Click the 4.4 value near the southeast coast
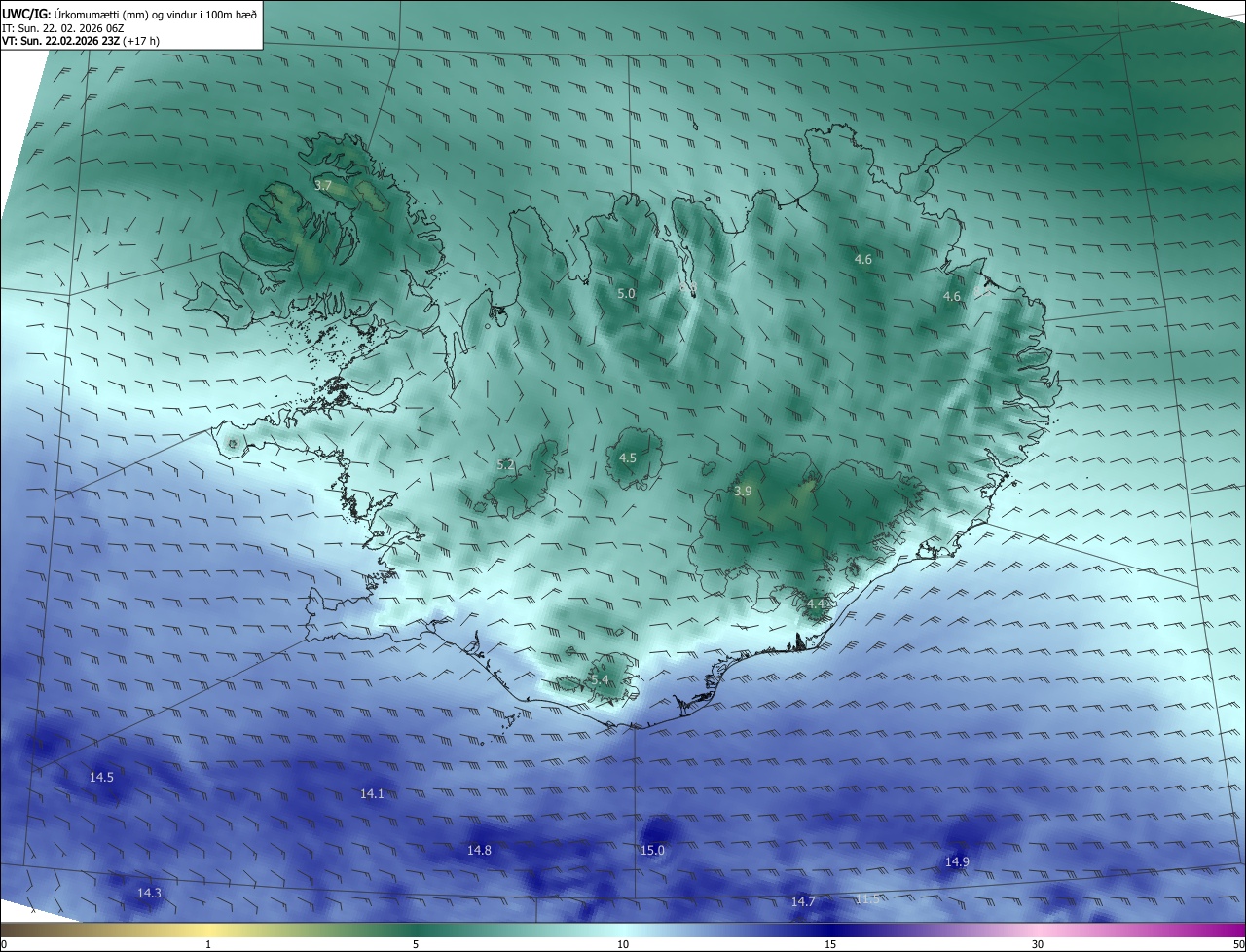 click(x=816, y=604)
